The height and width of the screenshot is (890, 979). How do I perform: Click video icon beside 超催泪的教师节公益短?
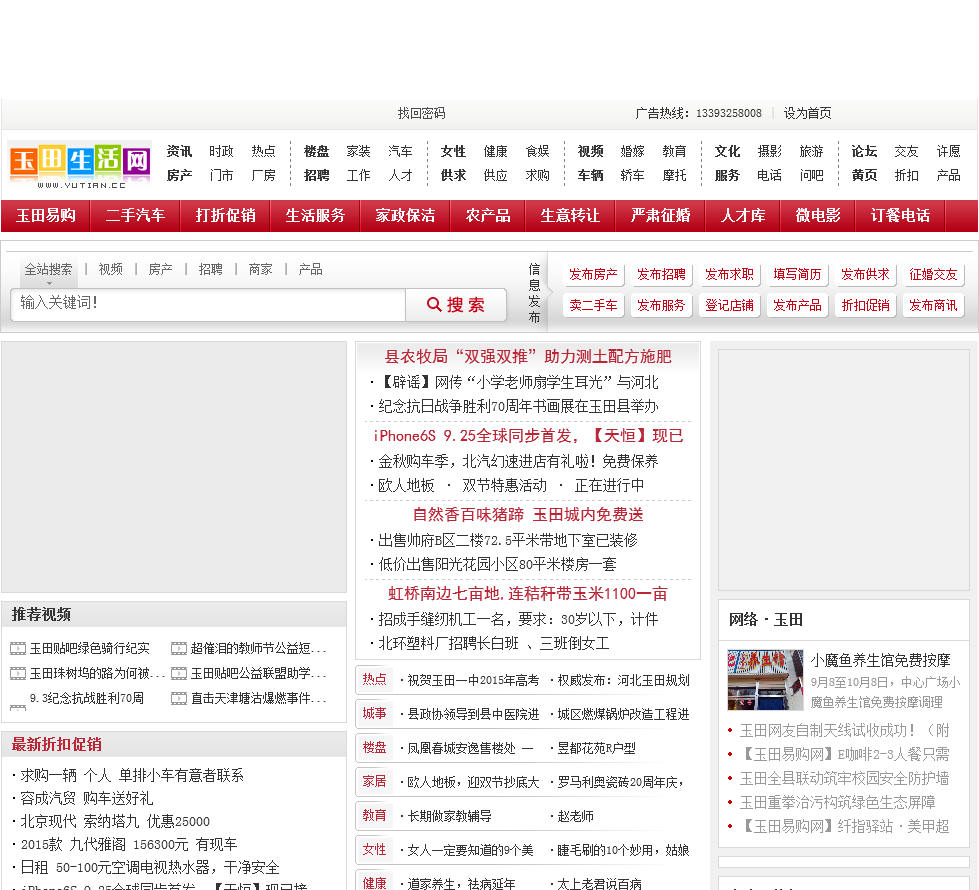click(x=179, y=648)
